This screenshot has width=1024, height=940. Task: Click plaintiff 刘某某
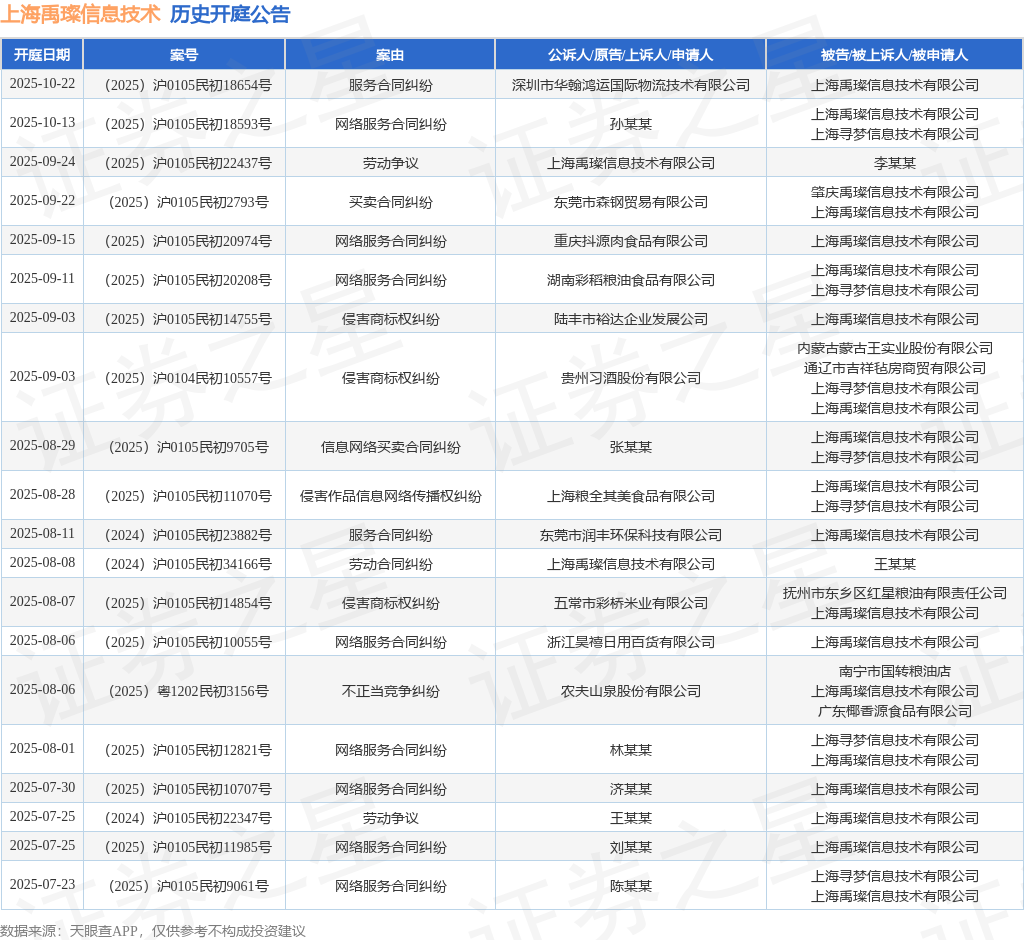click(x=631, y=847)
